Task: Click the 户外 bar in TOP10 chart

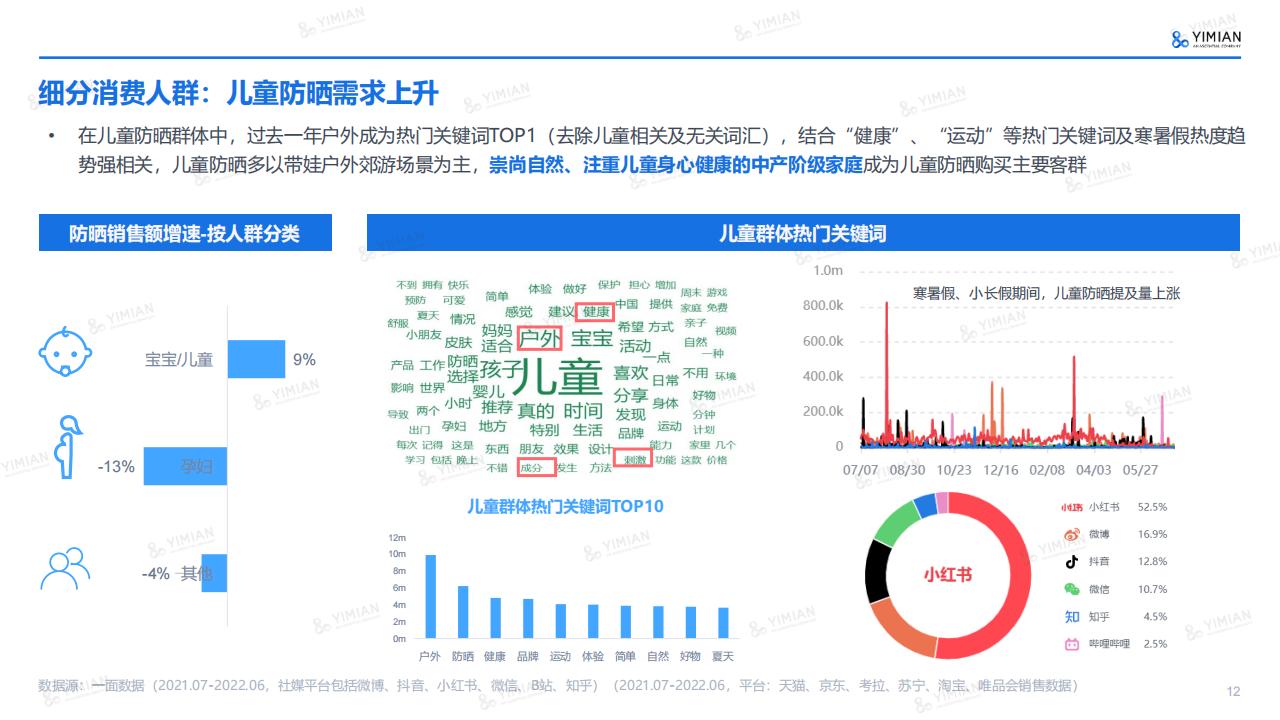Action: tap(430, 596)
